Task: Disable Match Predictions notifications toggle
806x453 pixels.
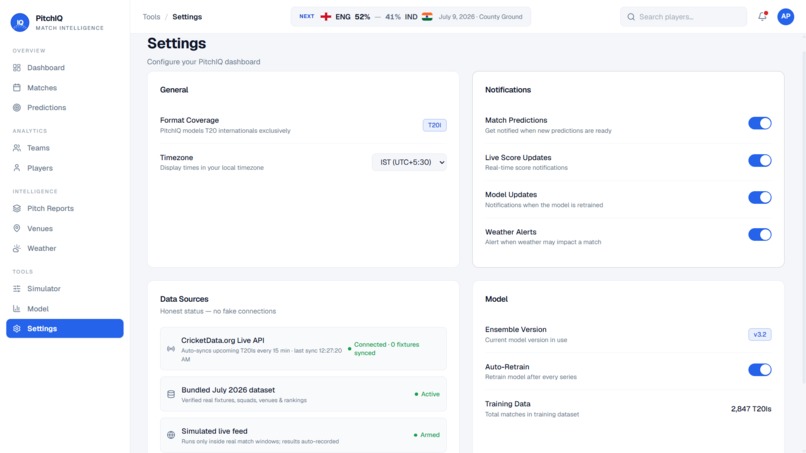Action: tap(760, 123)
